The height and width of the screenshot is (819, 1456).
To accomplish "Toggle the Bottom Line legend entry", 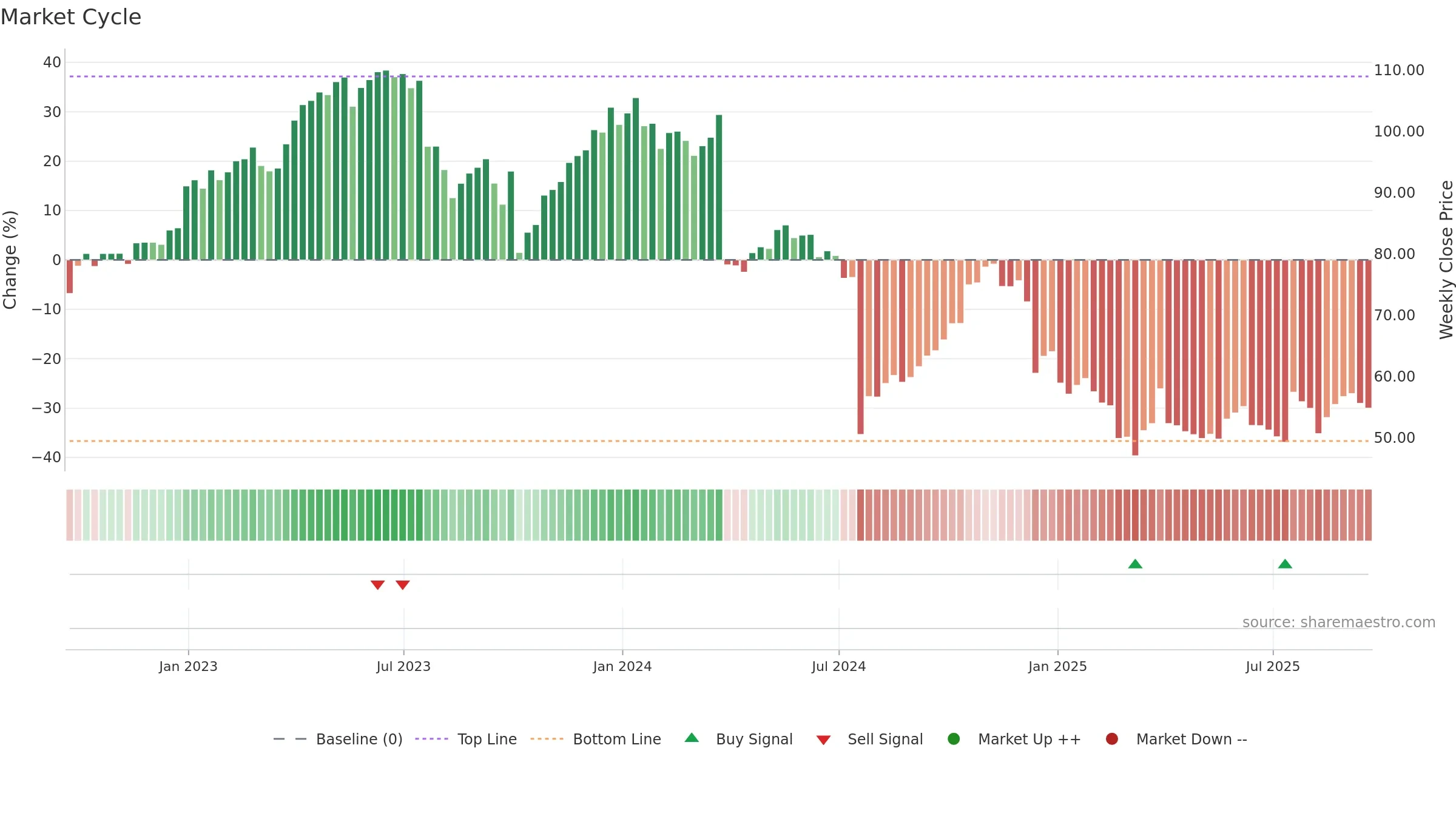I will [x=596, y=739].
